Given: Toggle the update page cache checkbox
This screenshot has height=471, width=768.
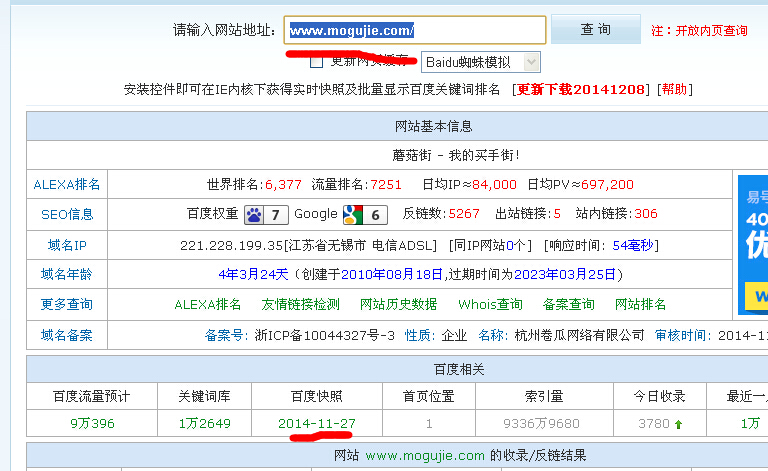Looking at the screenshot, I should 316,62.
